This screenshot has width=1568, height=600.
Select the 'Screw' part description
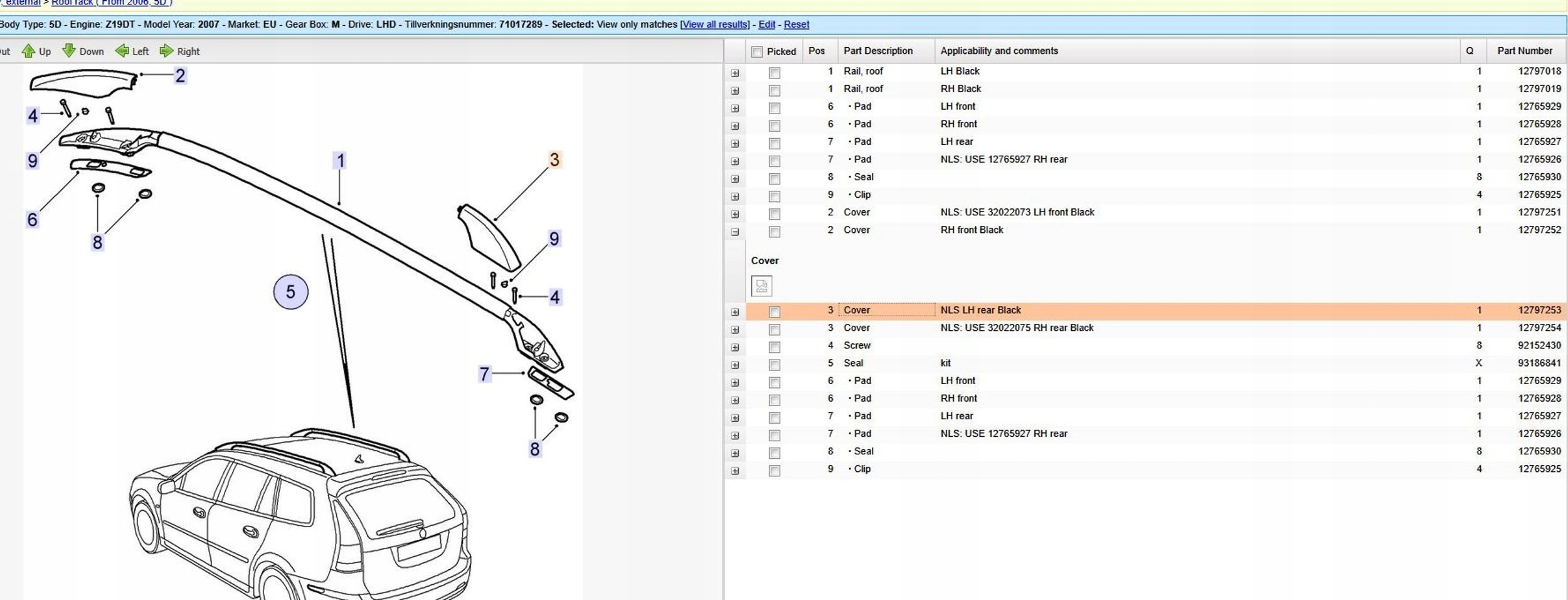[x=857, y=346]
